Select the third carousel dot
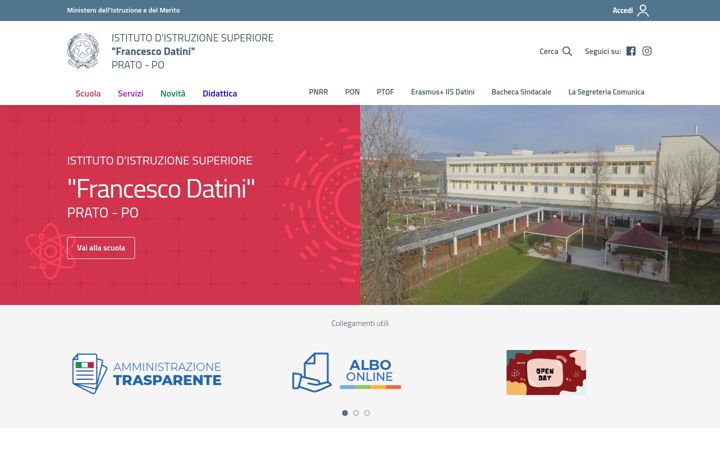The width and height of the screenshot is (720, 450). [x=367, y=413]
